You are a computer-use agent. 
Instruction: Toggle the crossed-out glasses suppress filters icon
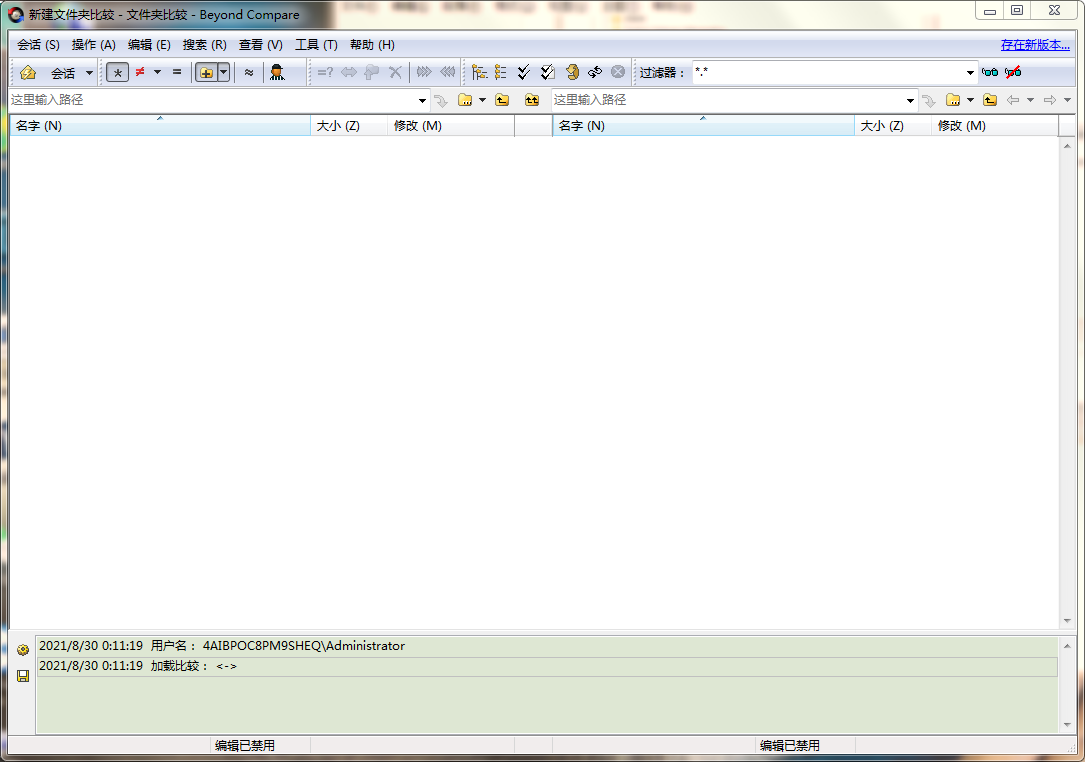click(x=1013, y=72)
